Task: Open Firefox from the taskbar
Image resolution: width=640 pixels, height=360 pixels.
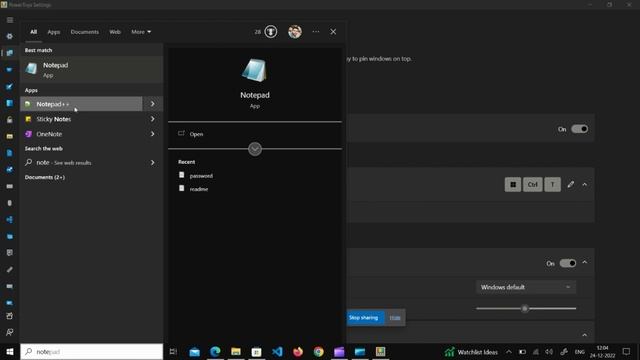Action: coord(298,351)
